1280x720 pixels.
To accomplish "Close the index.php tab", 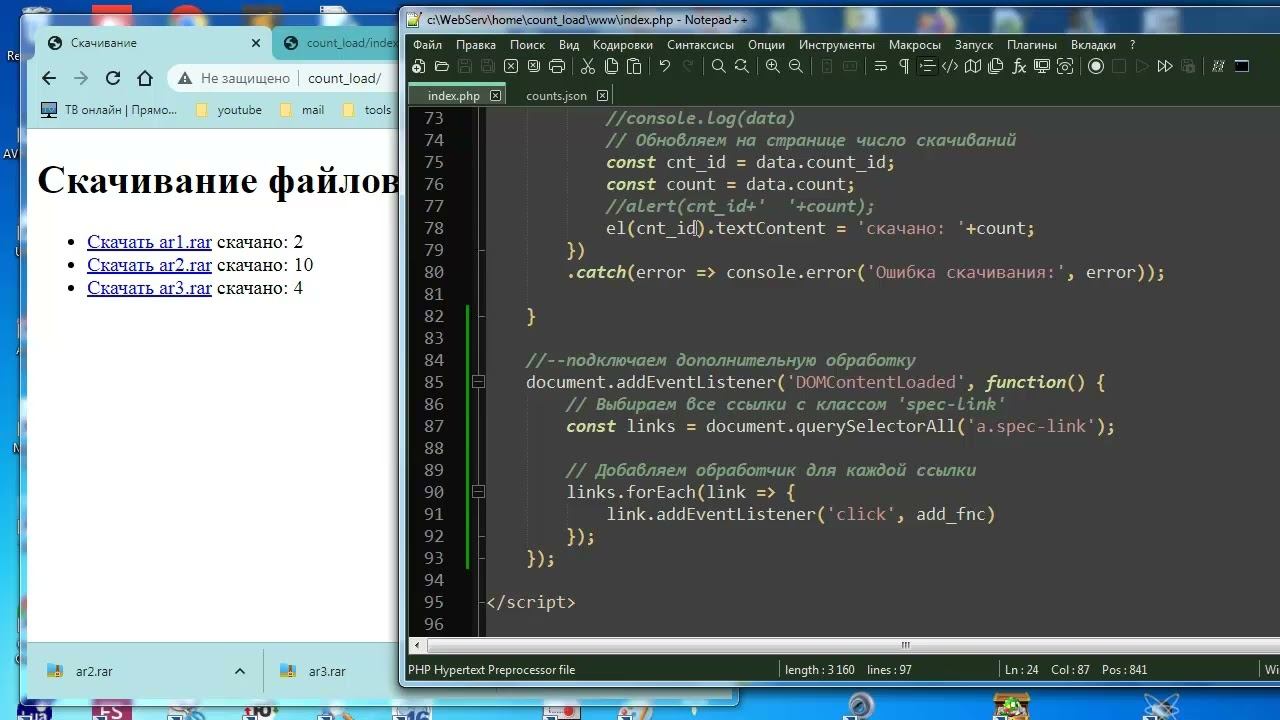I will coord(495,96).
